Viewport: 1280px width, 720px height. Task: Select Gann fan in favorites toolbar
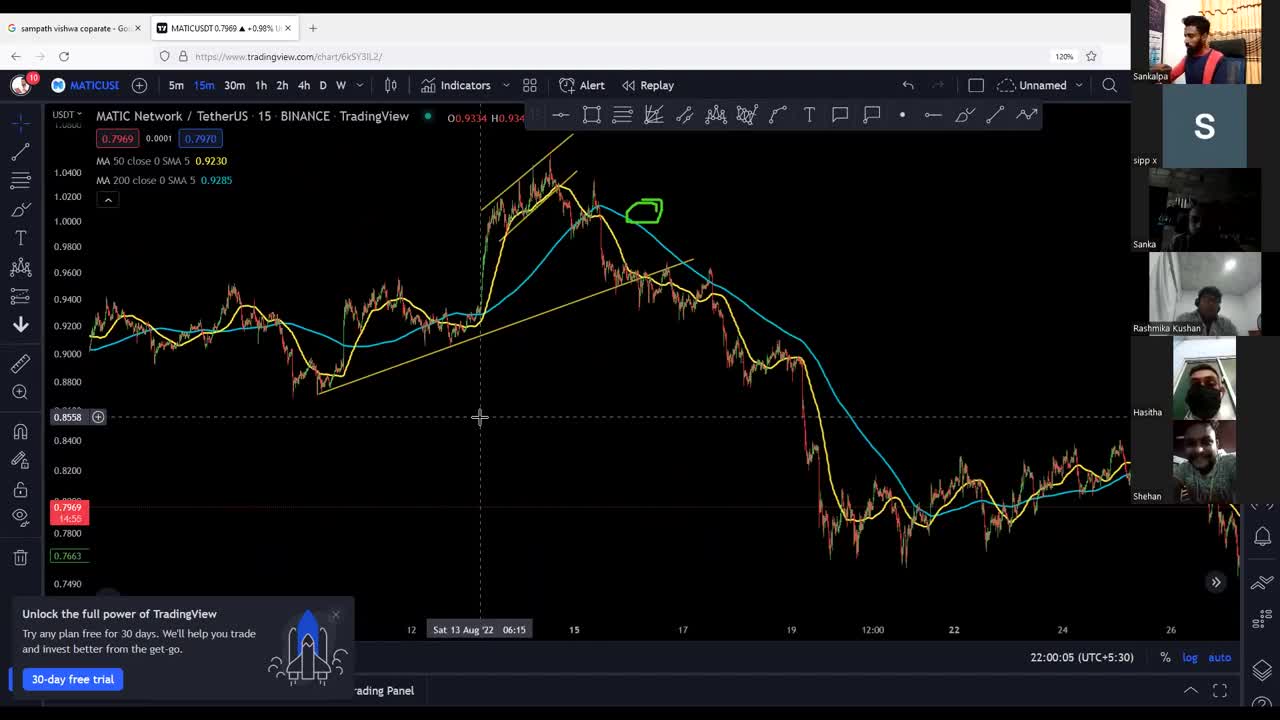pyautogui.click(x=654, y=115)
